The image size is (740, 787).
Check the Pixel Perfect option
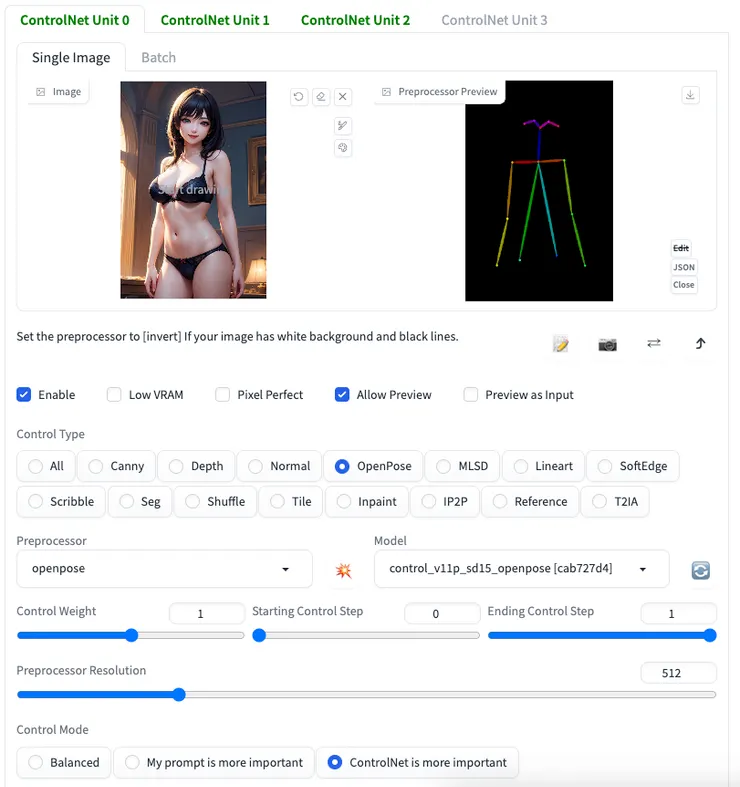tap(222, 395)
